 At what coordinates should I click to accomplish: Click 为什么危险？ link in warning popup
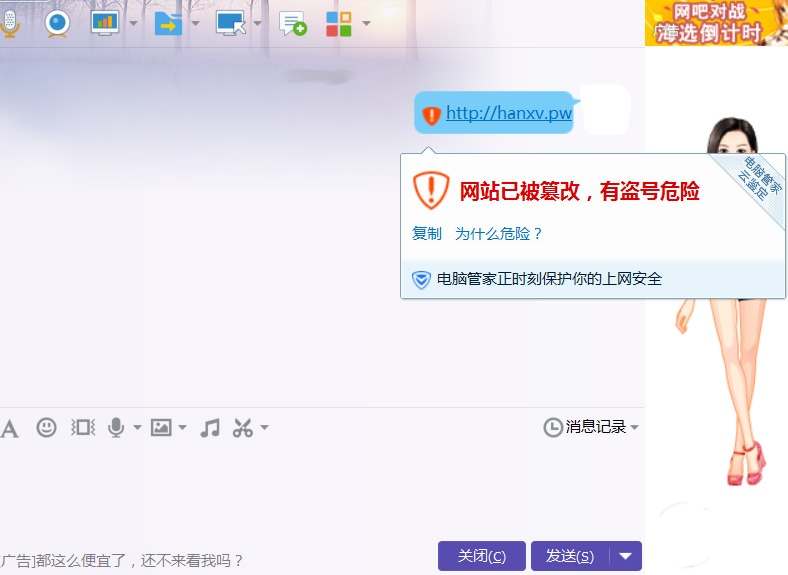click(499, 233)
